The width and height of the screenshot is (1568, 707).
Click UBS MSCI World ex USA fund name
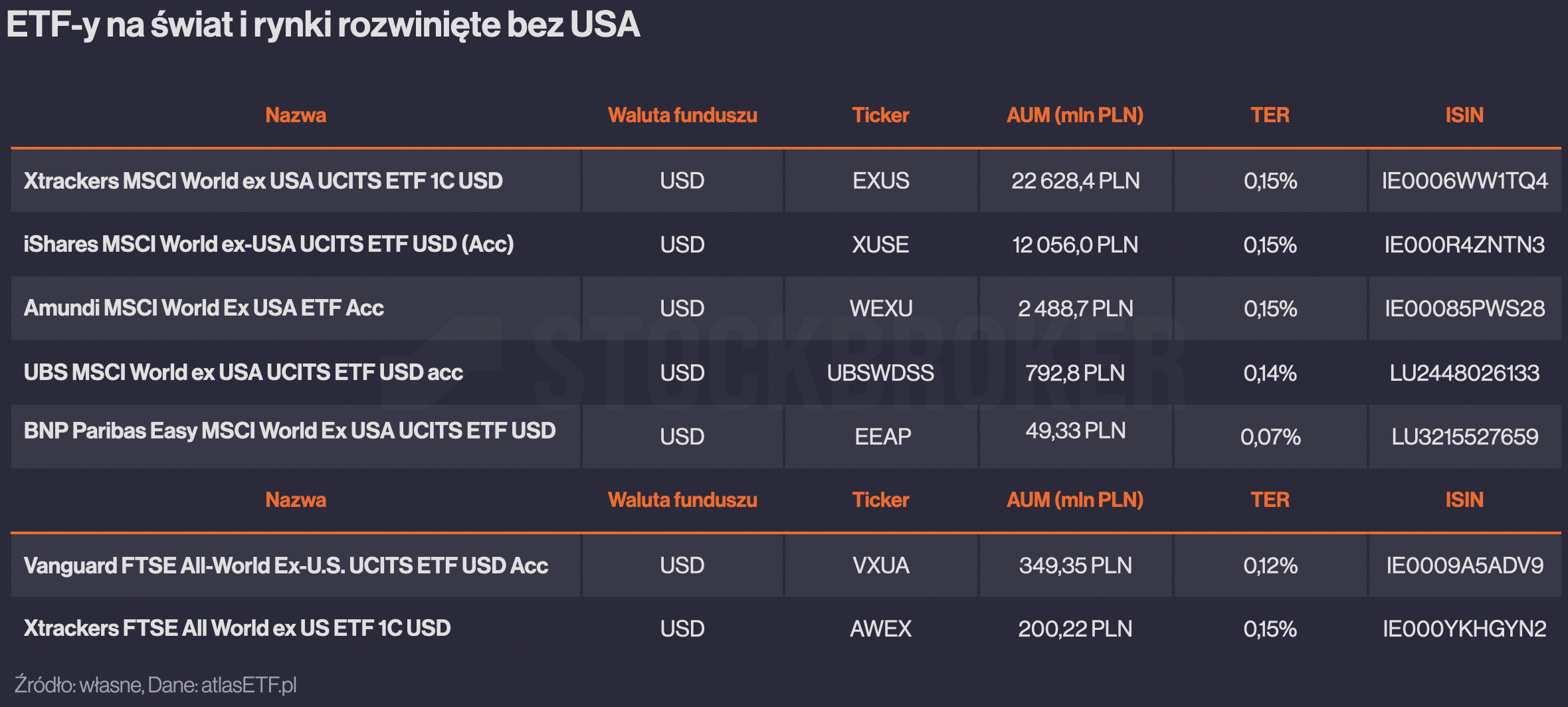click(243, 372)
